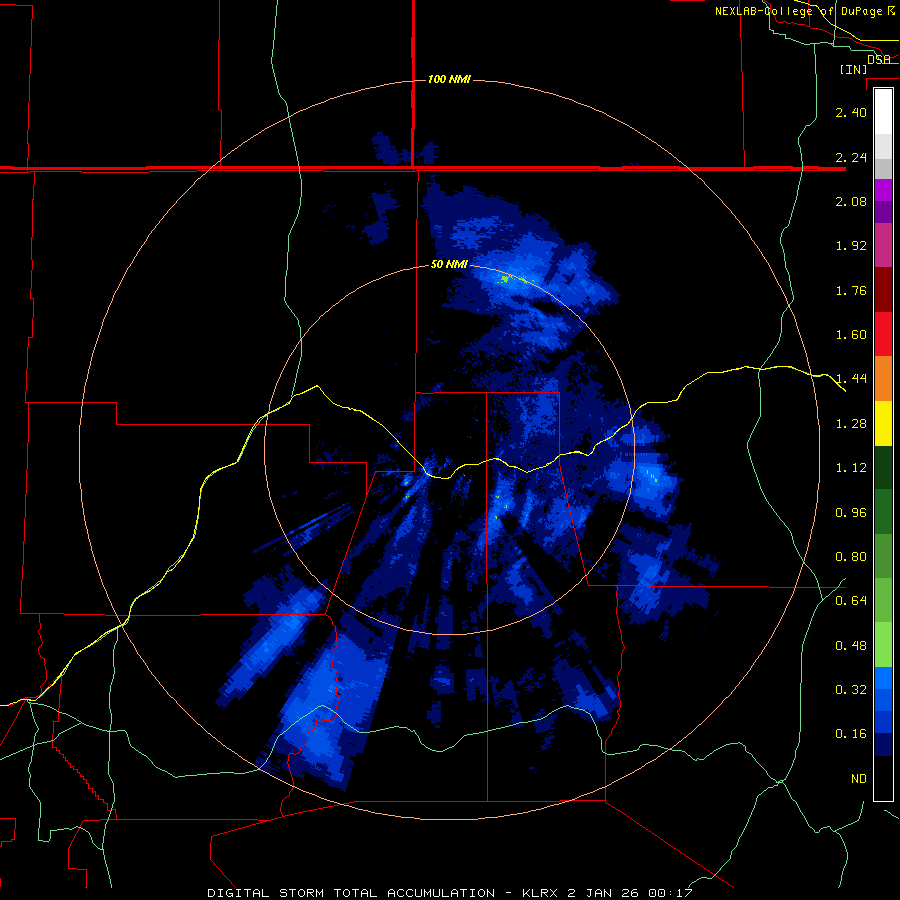Select the 0.16 legend value
The image size is (900, 900).
click(851, 734)
